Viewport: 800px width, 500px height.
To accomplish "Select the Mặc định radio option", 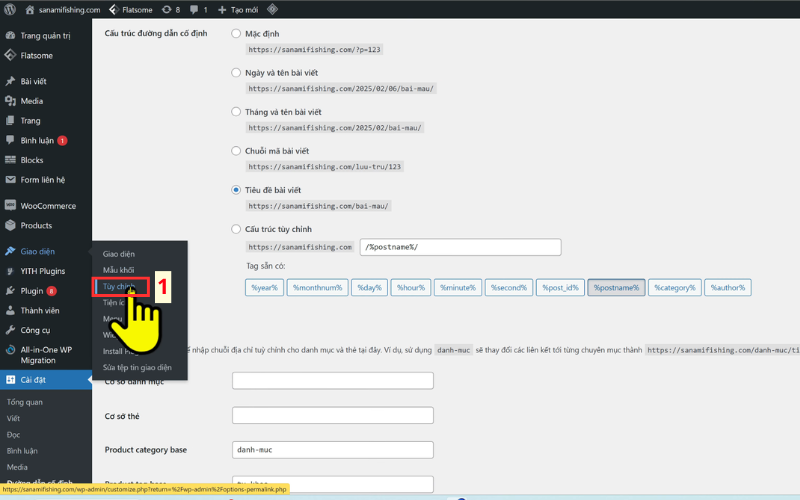I will (236, 34).
